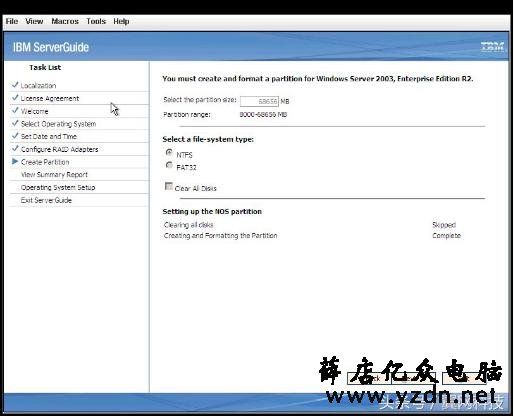Click the partition size input field
Image resolution: width=514 pixels, height=416 pixels.
(259, 101)
